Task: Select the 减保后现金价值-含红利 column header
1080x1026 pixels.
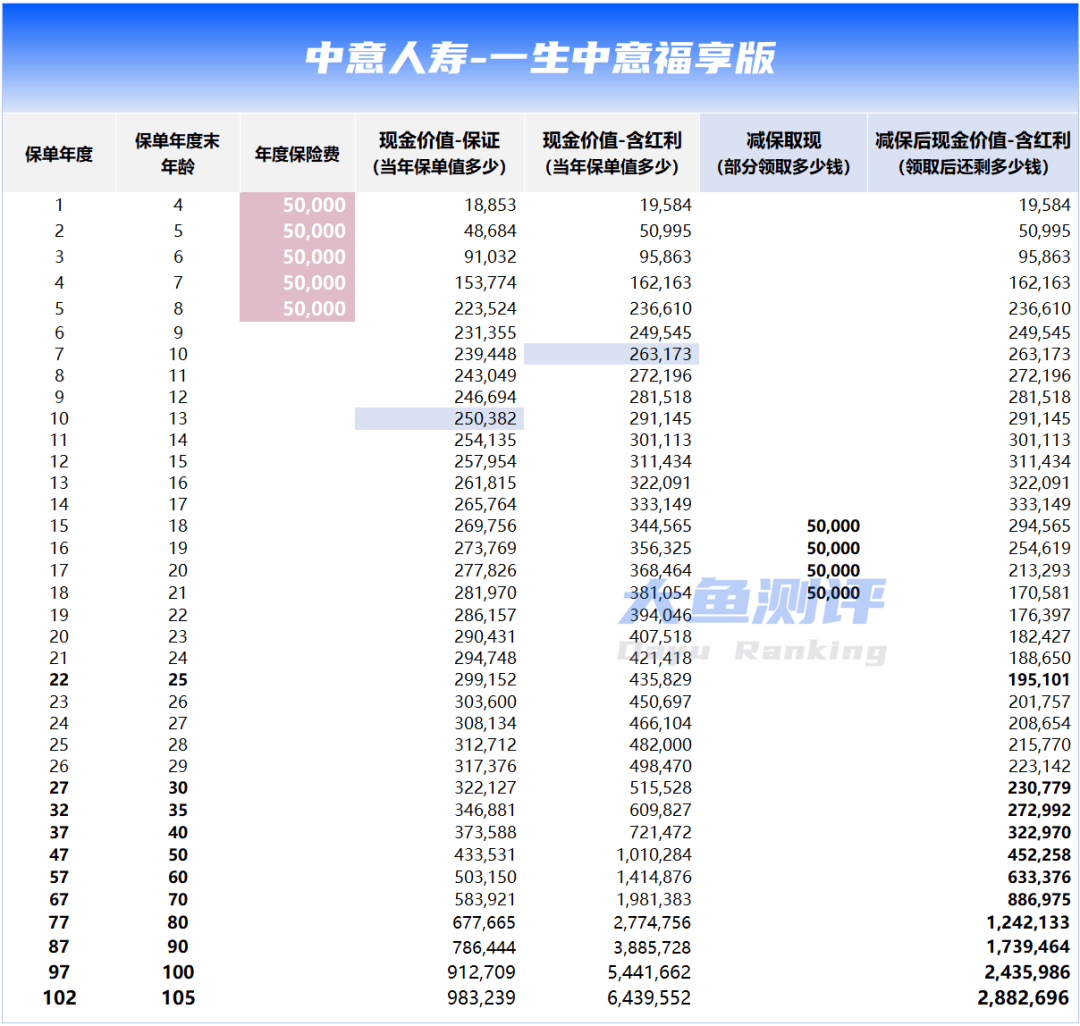Action: (x=972, y=154)
